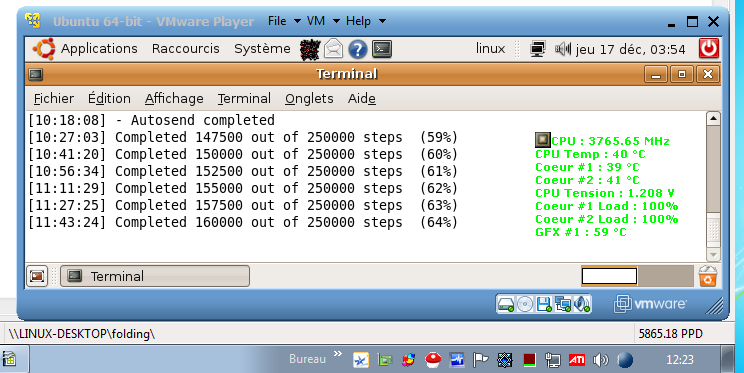Screen dimensions: 744x373
Task: Open the Fichier menu in Terminal
Action: click(x=54, y=98)
